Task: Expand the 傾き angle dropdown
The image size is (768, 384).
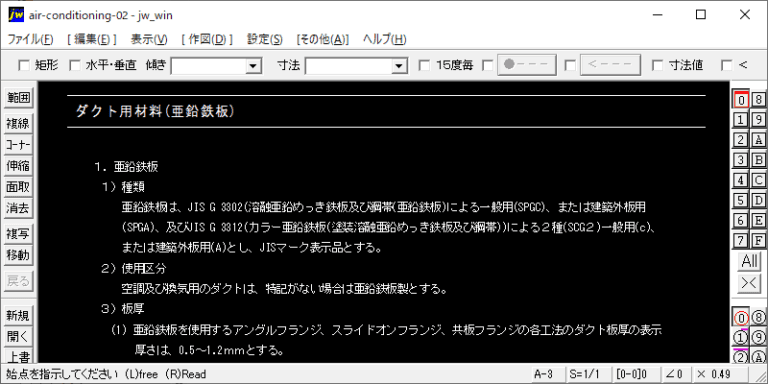Action: tap(254, 66)
